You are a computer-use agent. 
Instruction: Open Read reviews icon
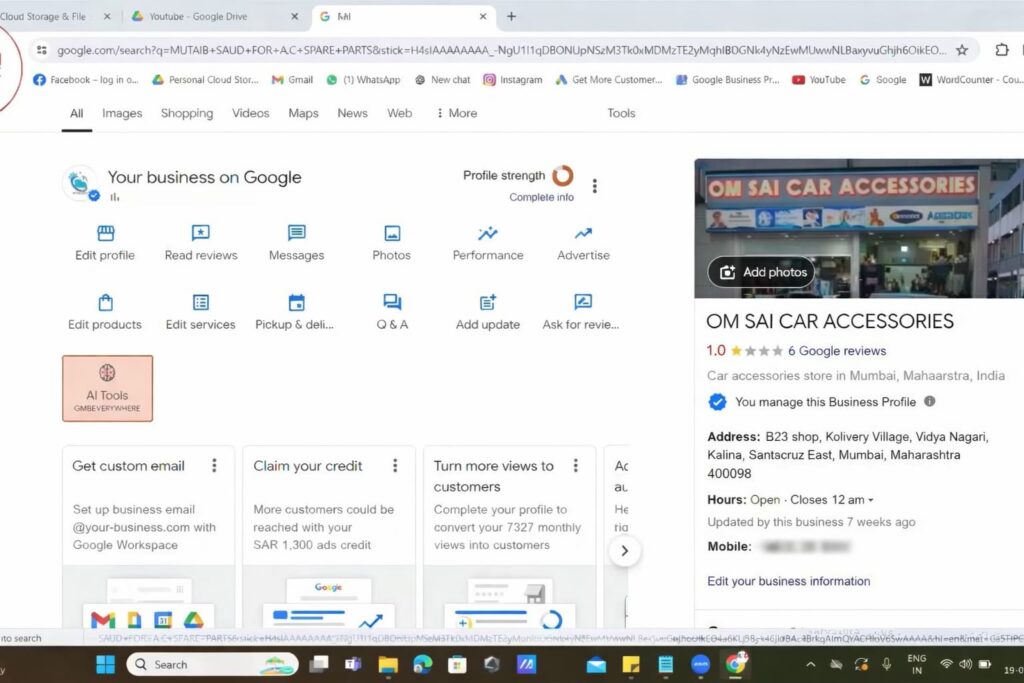click(200, 234)
